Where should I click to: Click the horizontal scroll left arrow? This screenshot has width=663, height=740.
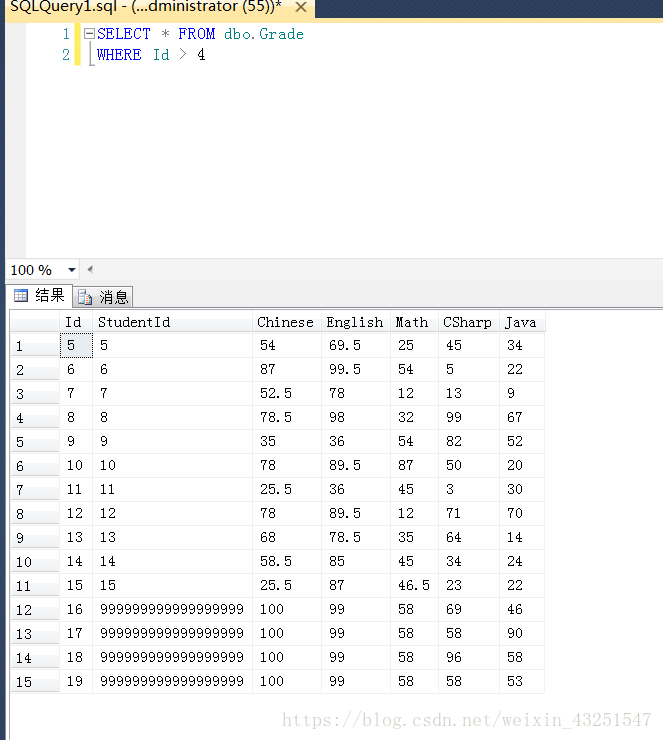coord(90,269)
